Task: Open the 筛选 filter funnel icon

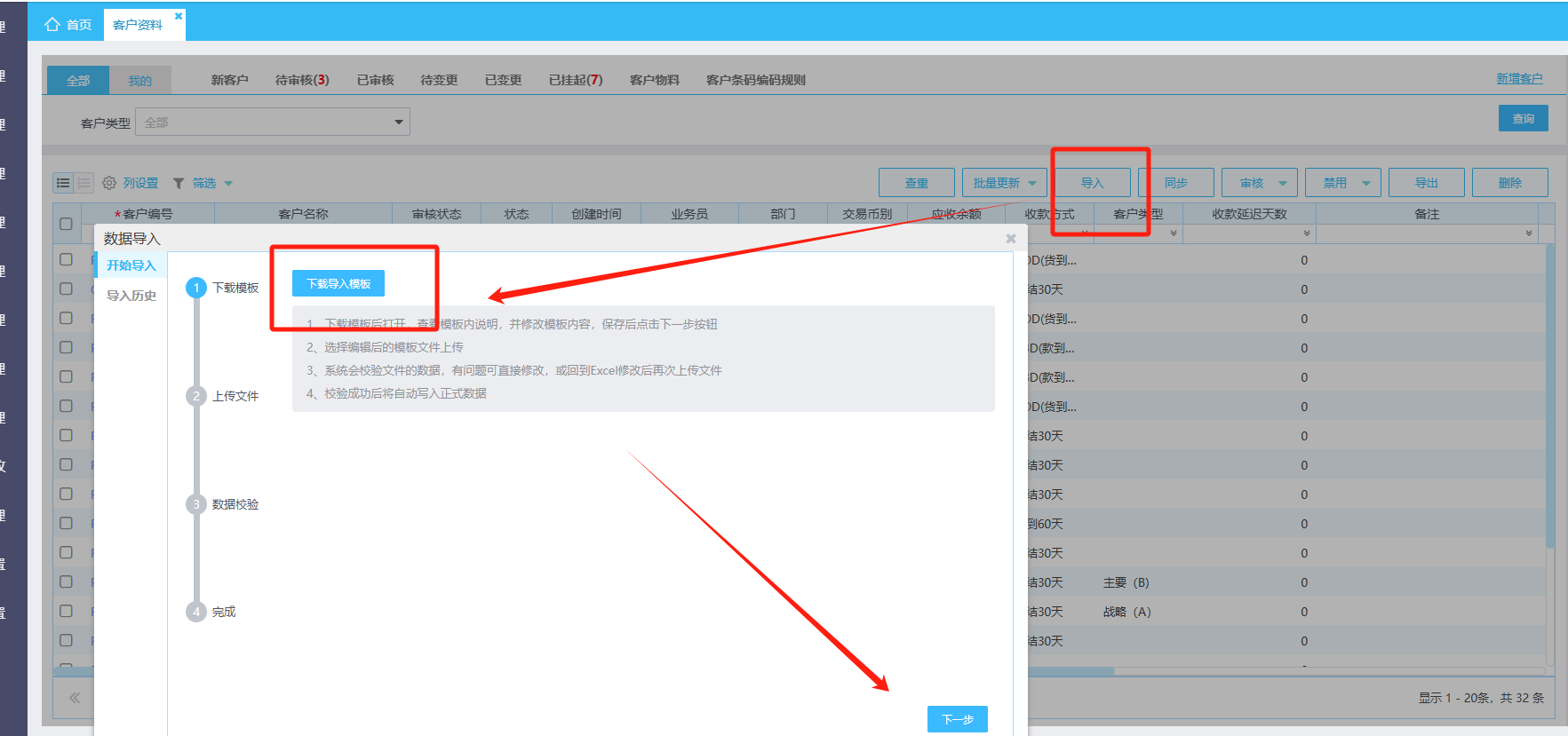Action: [x=179, y=183]
